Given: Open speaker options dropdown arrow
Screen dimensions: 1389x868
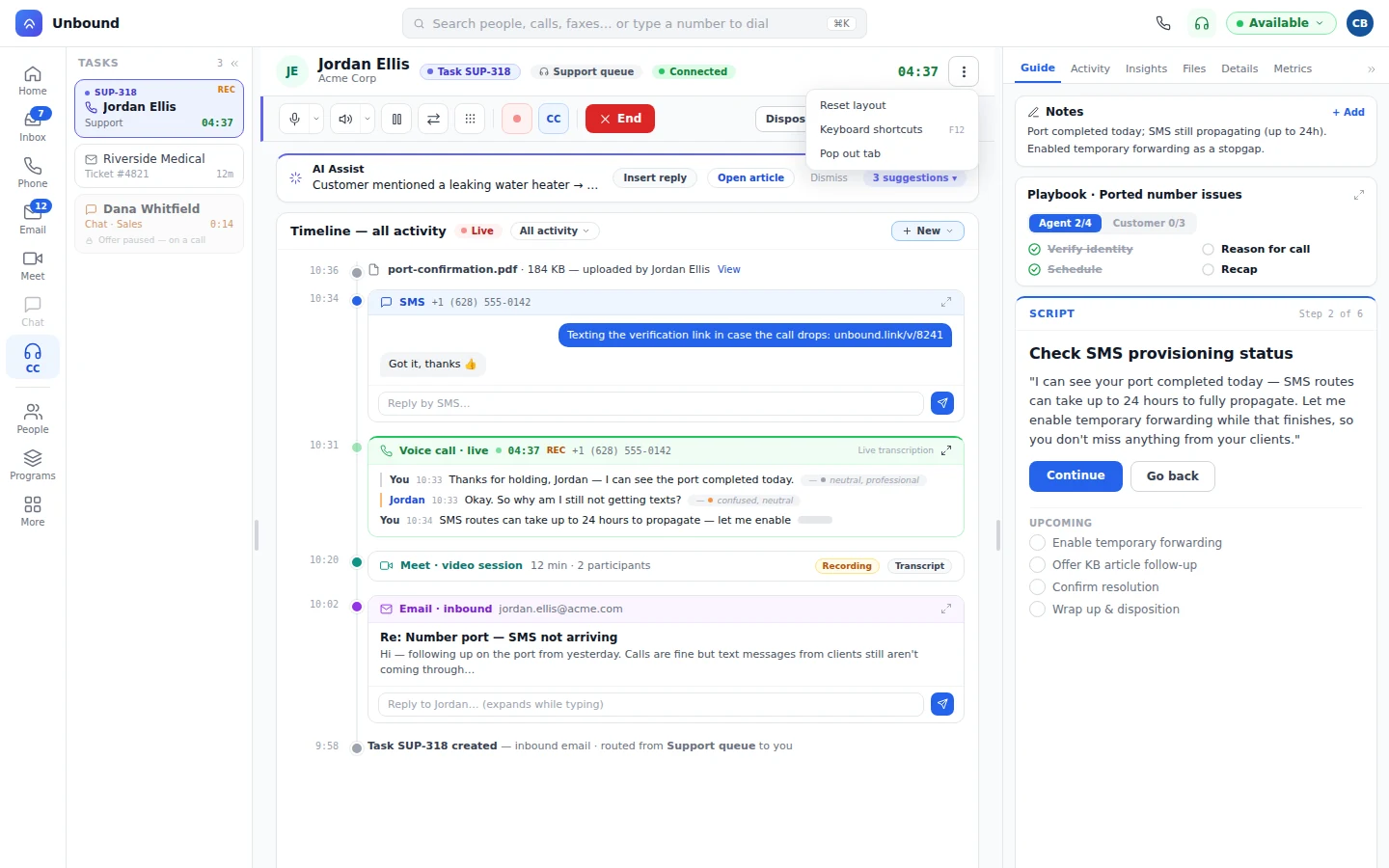Looking at the screenshot, I should coord(368,119).
